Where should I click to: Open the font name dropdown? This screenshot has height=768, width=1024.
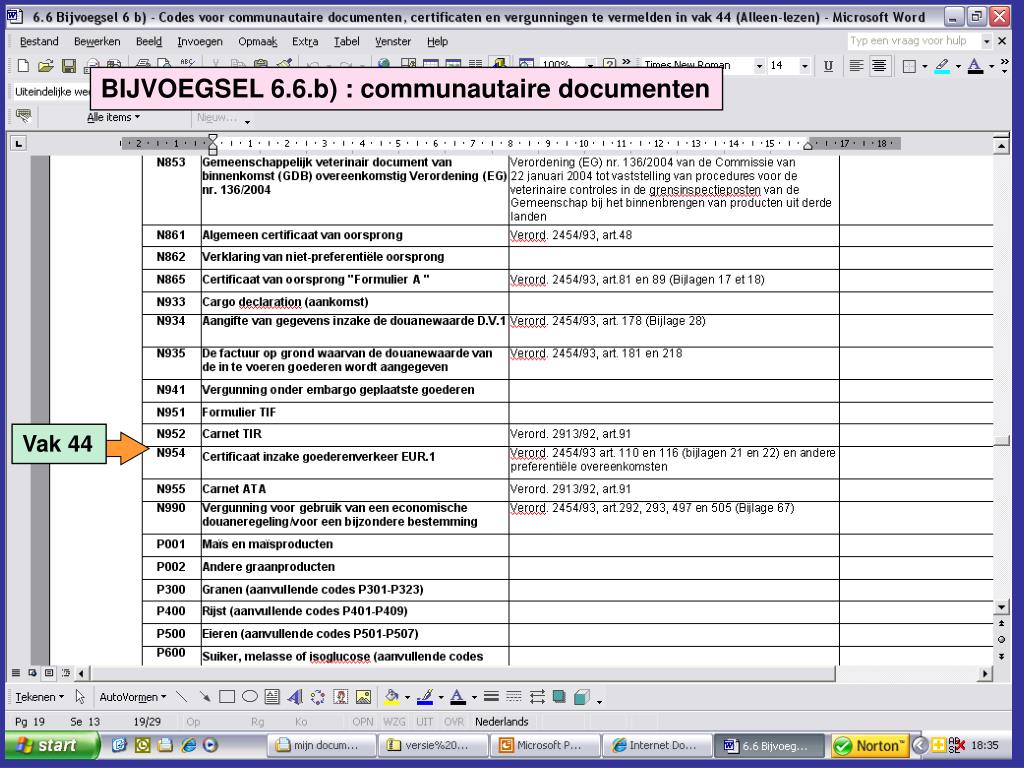click(x=758, y=66)
